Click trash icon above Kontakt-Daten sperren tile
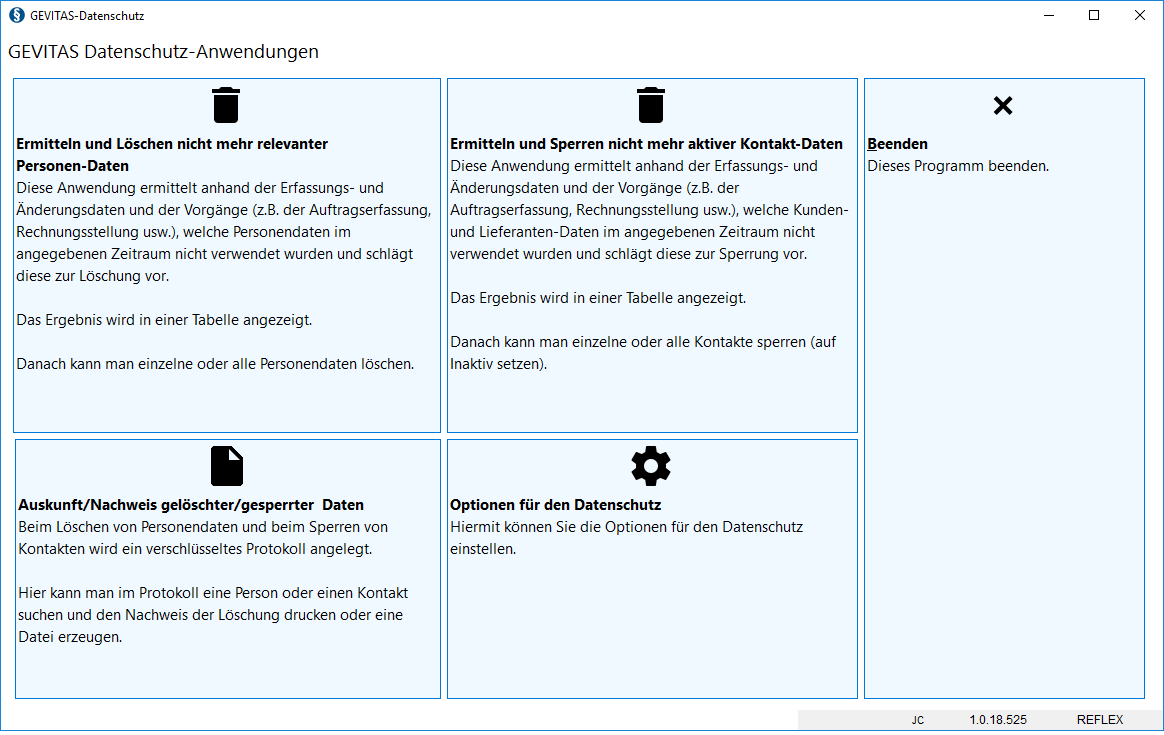This screenshot has height=735, width=1164. 651,105
